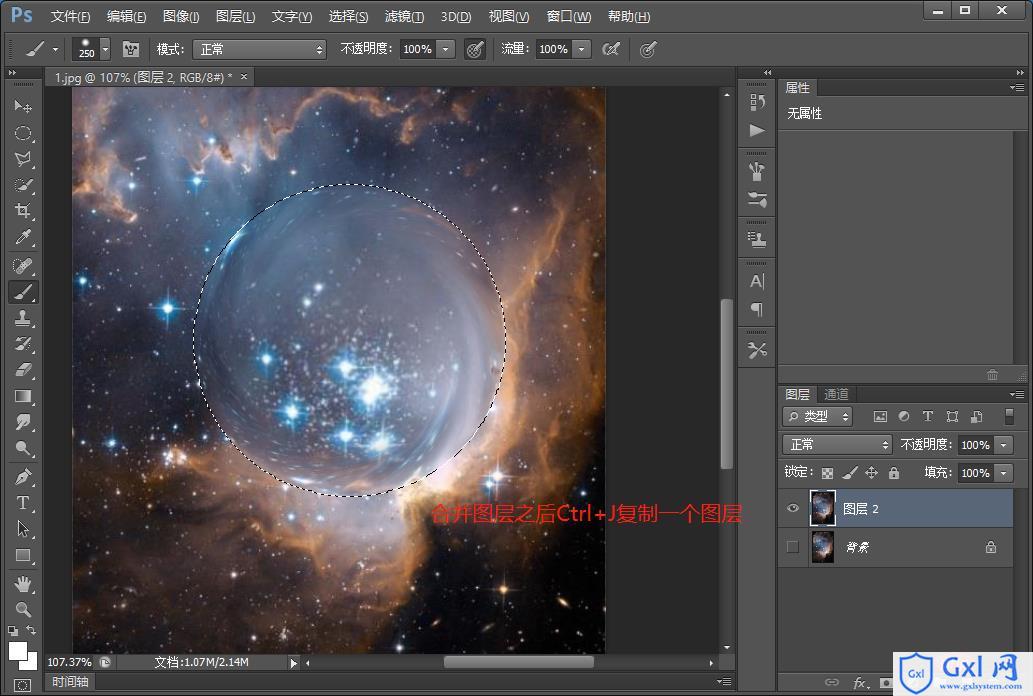Toggle lock position icon
The image size is (1033, 696).
pos(872,473)
